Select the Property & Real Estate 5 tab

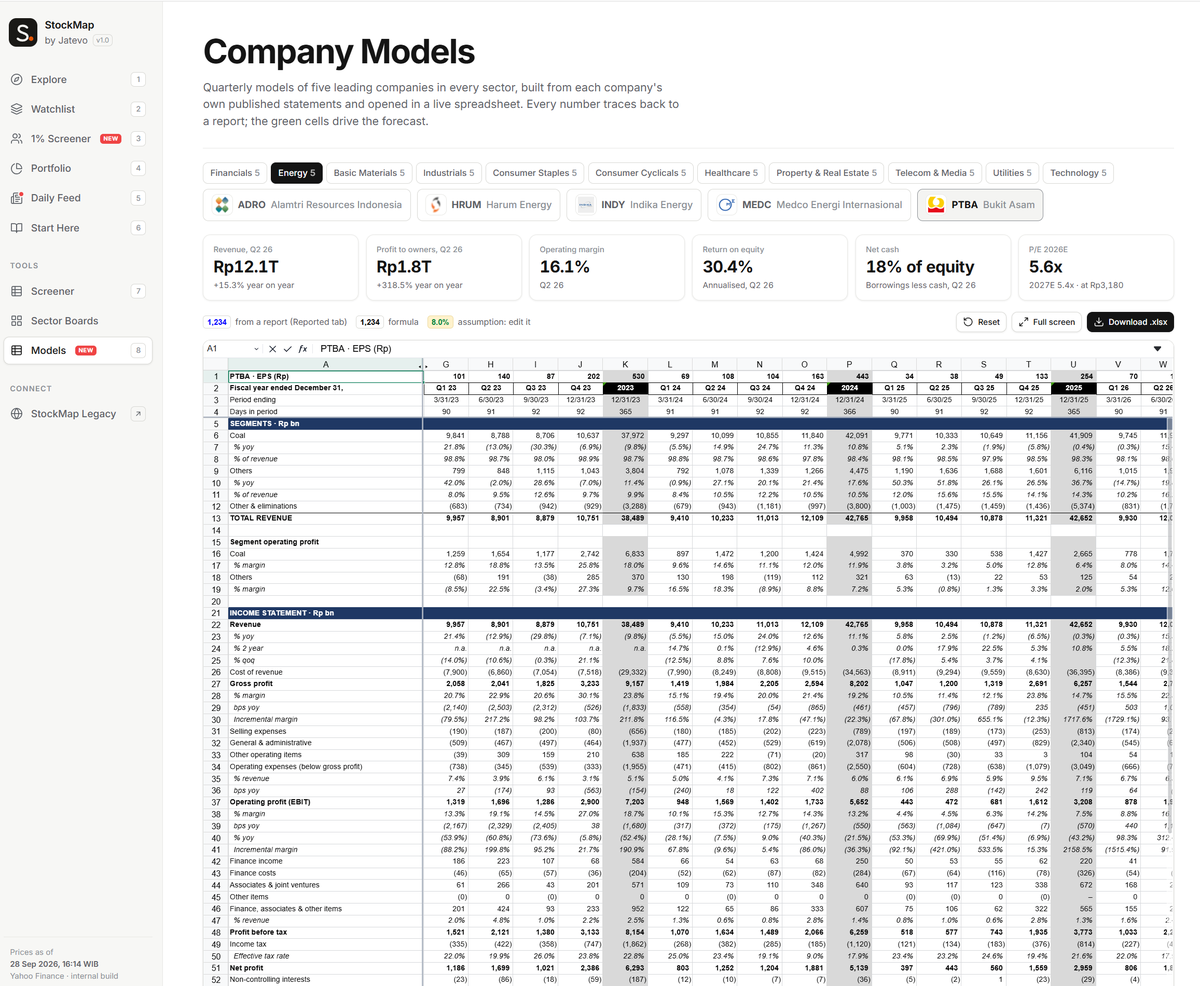pyautogui.click(x=826, y=173)
